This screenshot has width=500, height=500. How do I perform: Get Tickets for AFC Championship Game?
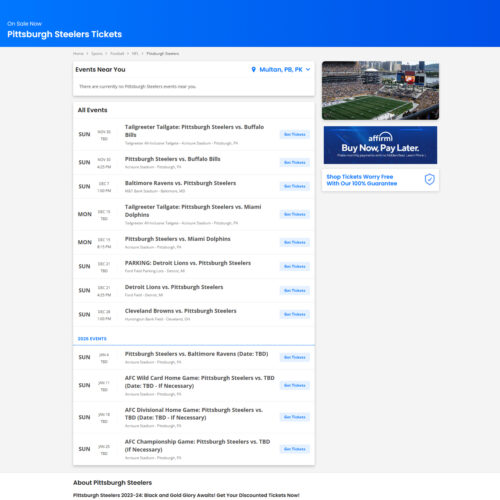click(295, 449)
